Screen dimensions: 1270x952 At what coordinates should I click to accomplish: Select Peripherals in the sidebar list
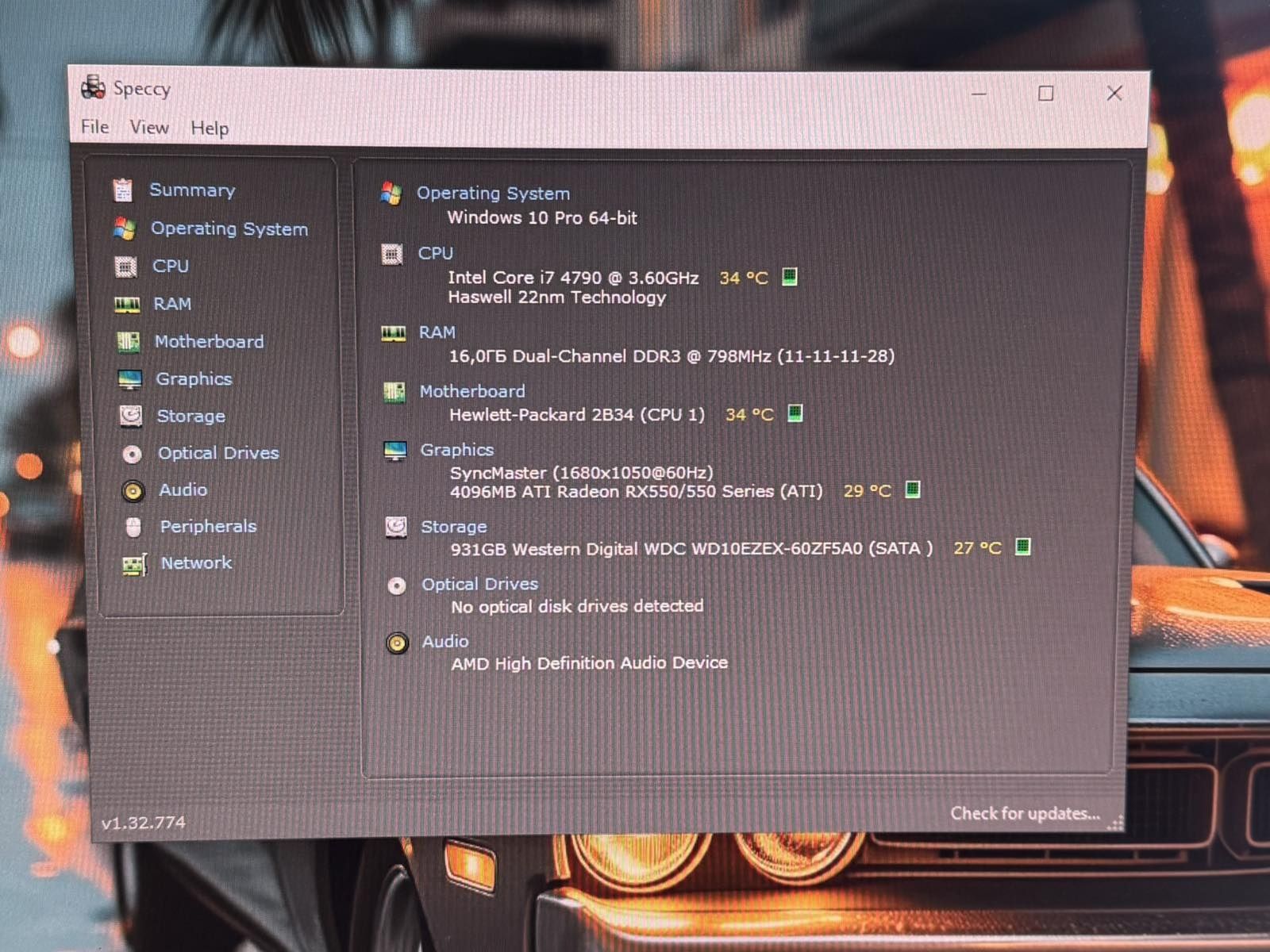pos(209,527)
